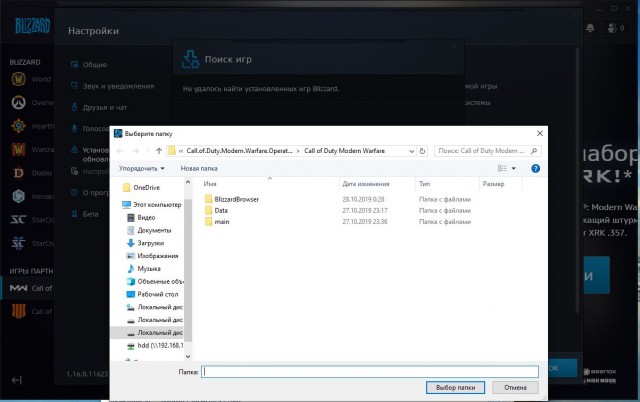The width and height of the screenshot is (640, 402).
Task: Create a new folder with Новая папка
Action: click(199, 169)
